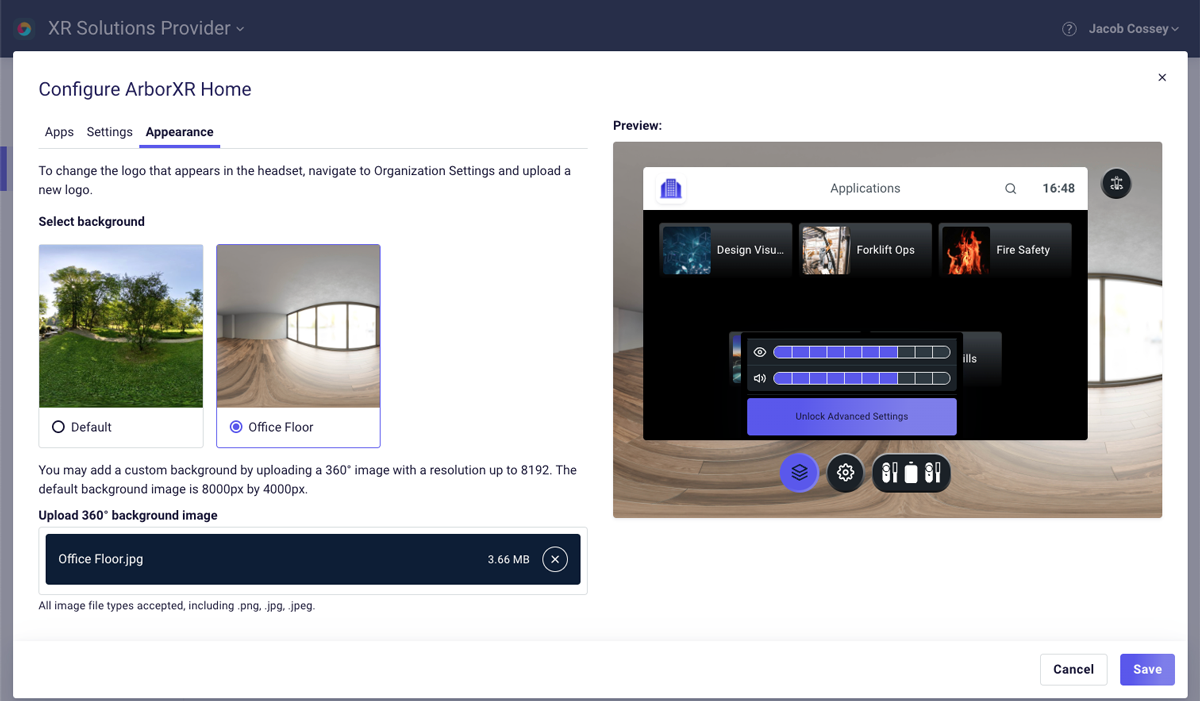Click the Applications title in the preview
This screenshot has height=701, width=1200.
pyautogui.click(x=865, y=188)
